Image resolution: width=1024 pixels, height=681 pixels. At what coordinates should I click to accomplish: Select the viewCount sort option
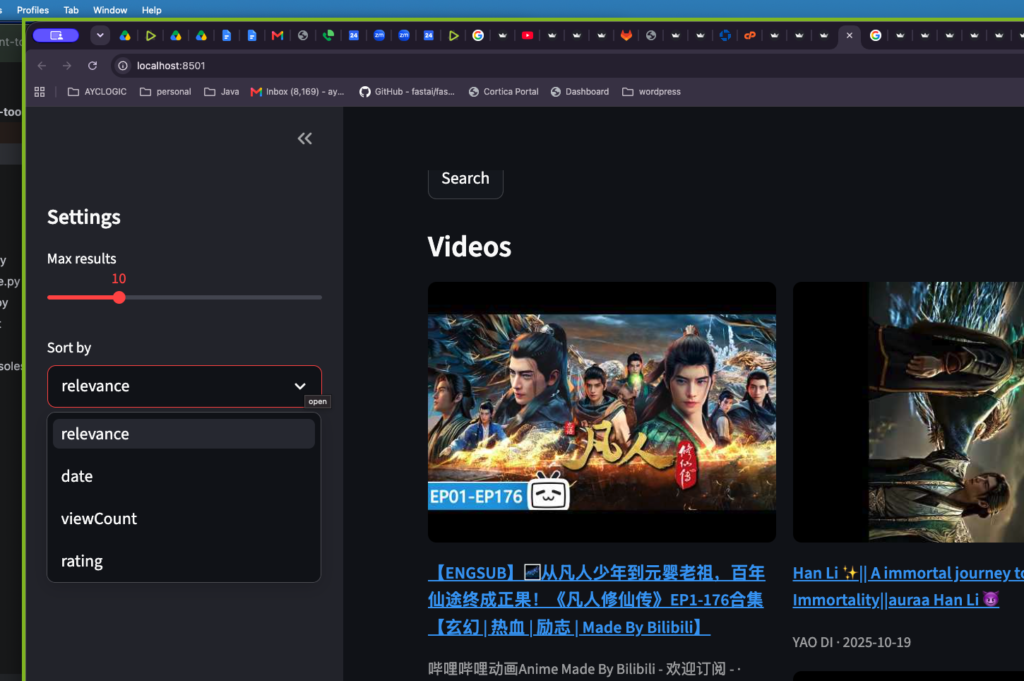click(184, 519)
